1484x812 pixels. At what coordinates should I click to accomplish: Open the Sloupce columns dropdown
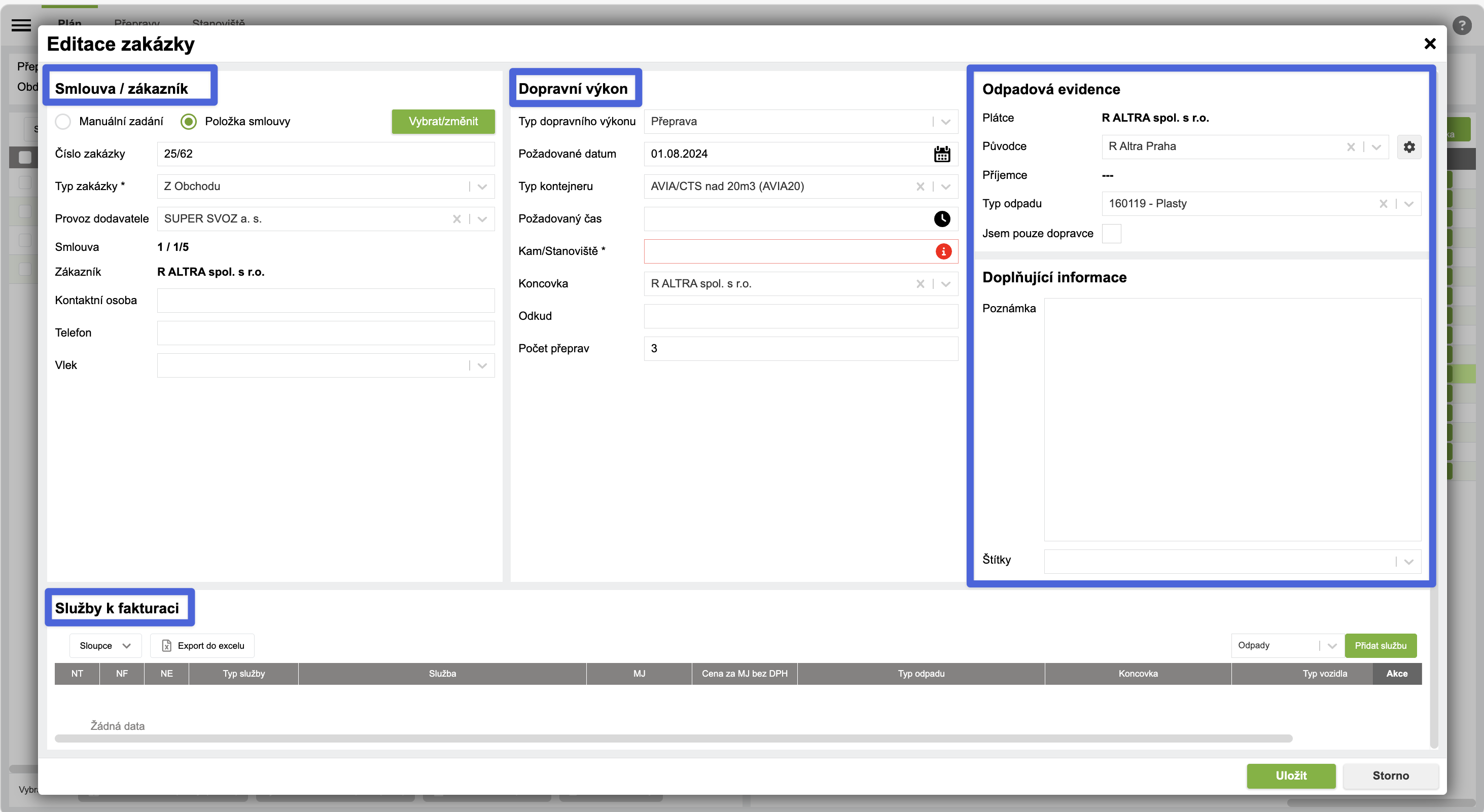105,646
